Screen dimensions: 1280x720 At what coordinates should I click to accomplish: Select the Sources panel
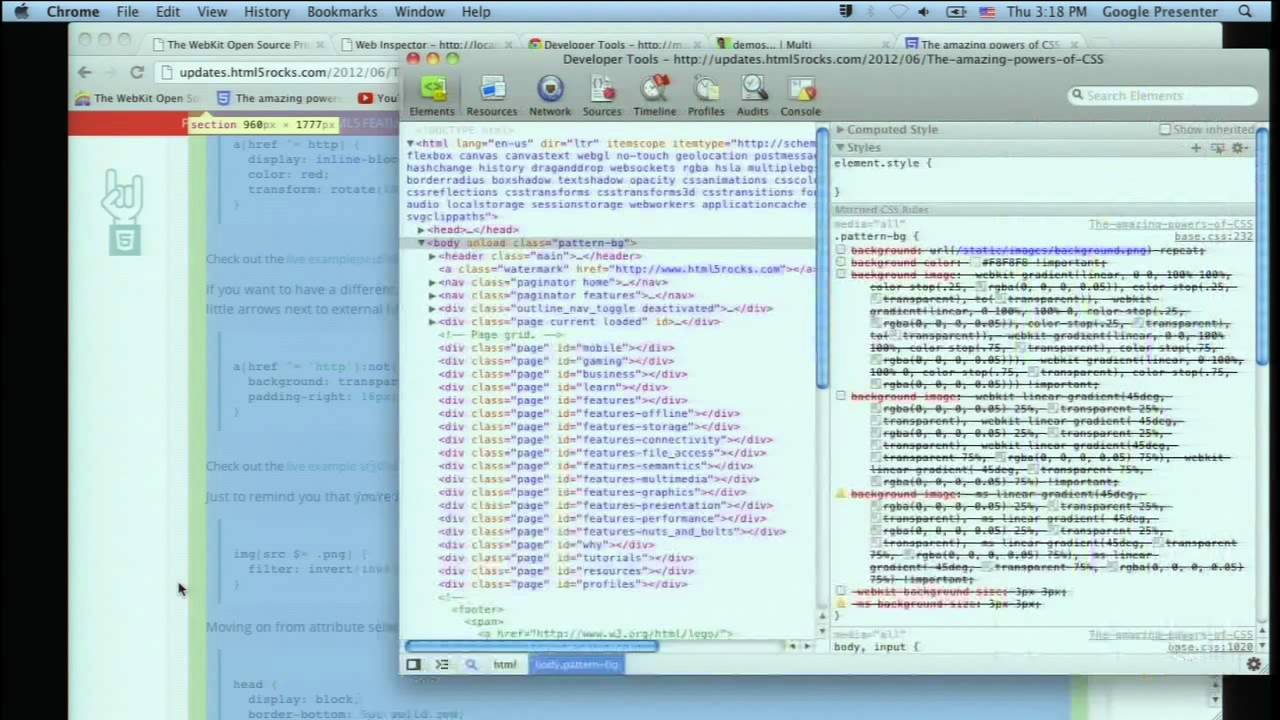coord(601,95)
